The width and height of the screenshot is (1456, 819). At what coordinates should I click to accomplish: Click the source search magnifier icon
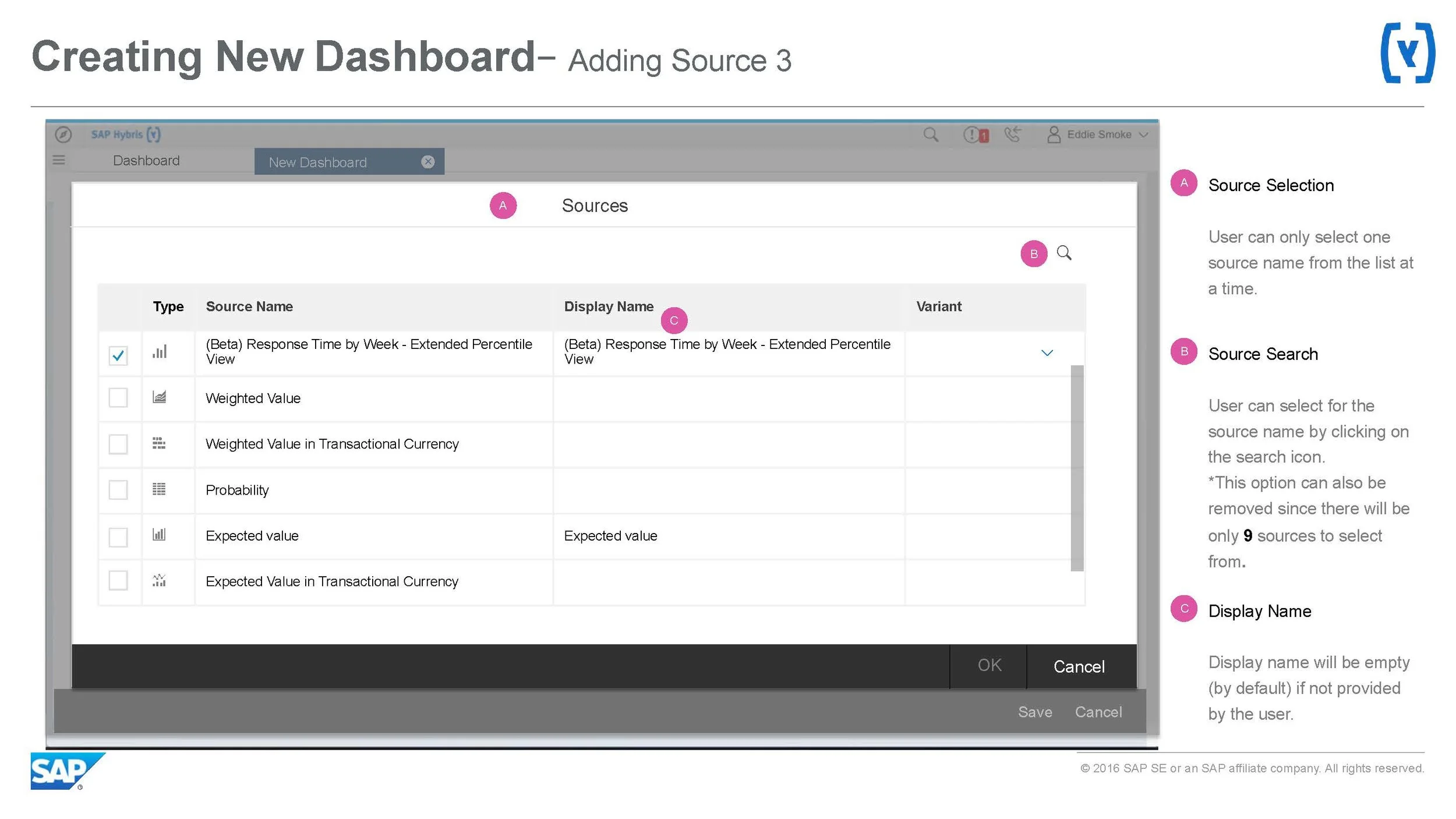[1064, 253]
